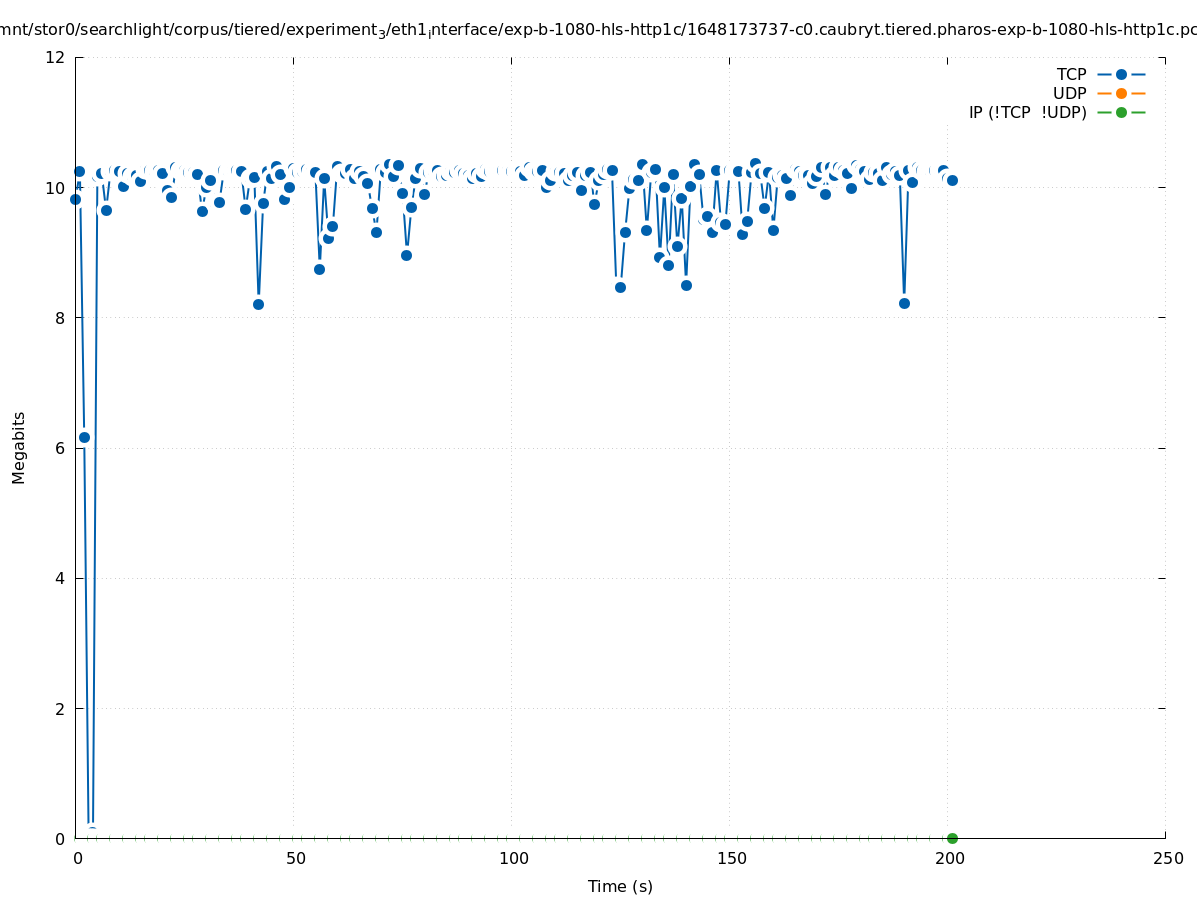Click the chart title file path text
Screen dimensions: 1197x900
(x=598, y=30)
